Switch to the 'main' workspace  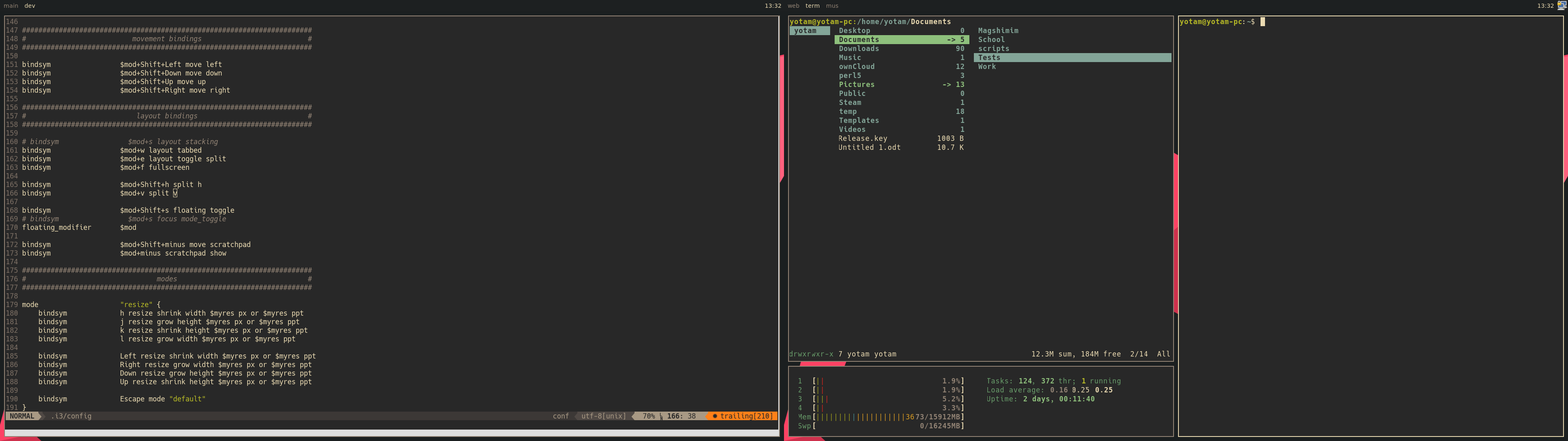[x=10, y=5]
